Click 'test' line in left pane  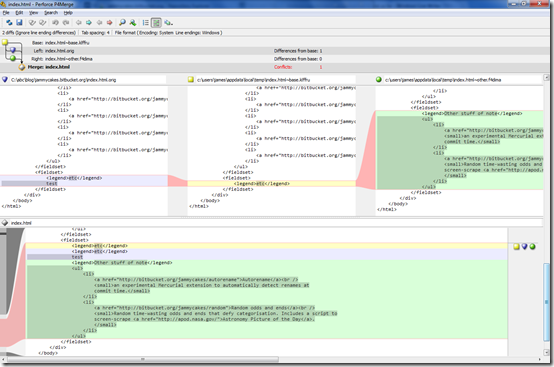pos(52,184)
